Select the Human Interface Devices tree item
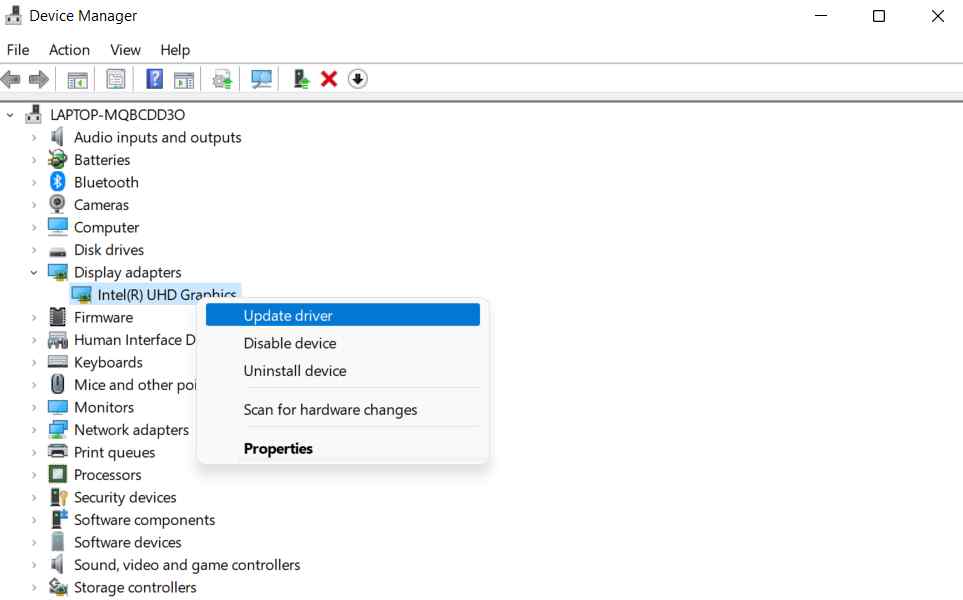This screenshot has width=963, height=600. (x=135, y=340)
